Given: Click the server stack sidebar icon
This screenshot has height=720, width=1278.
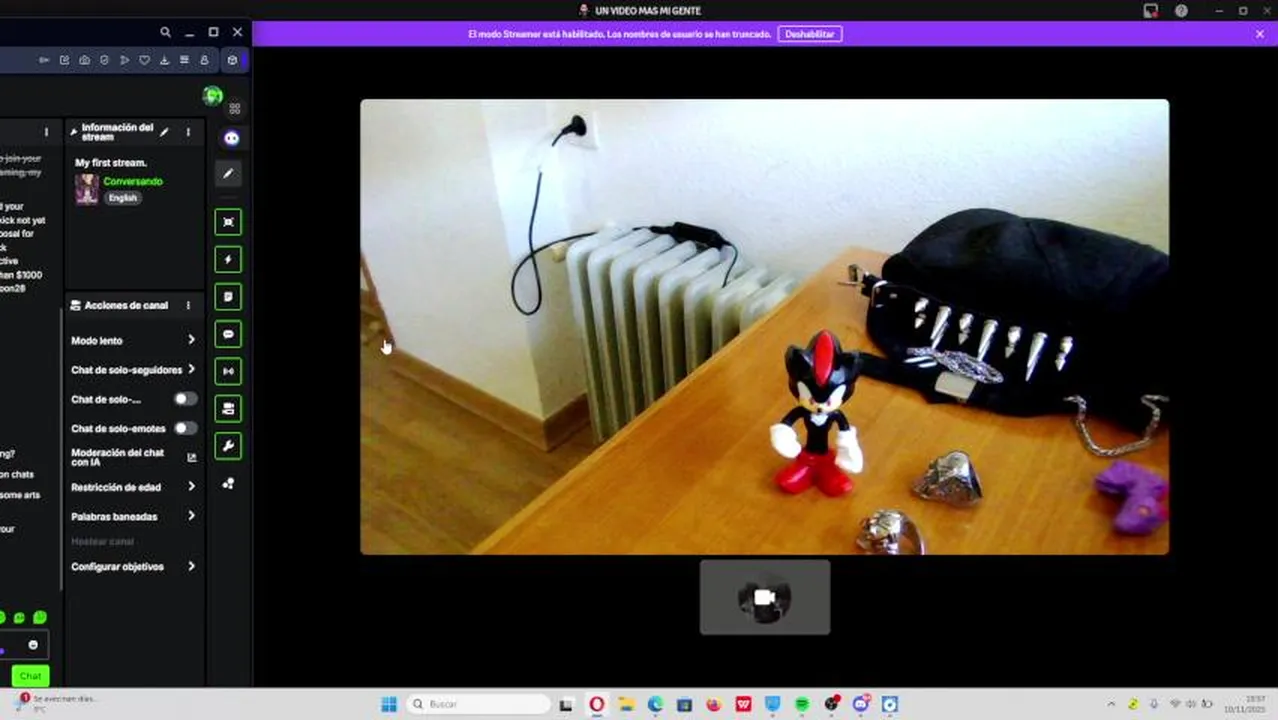Looking at the screenshot, I should point(228,408).
